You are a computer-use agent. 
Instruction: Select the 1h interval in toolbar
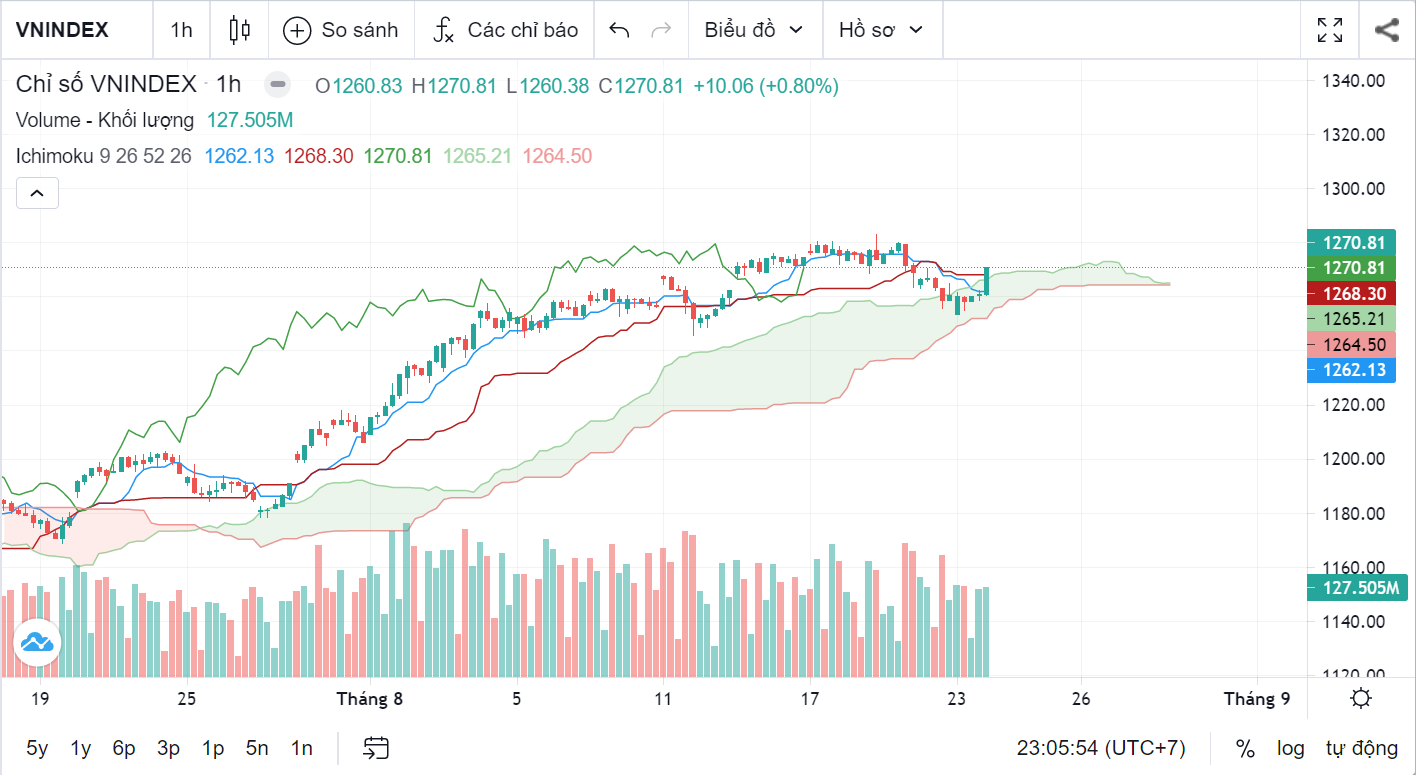pyautogui.click(x=181, y=30)
